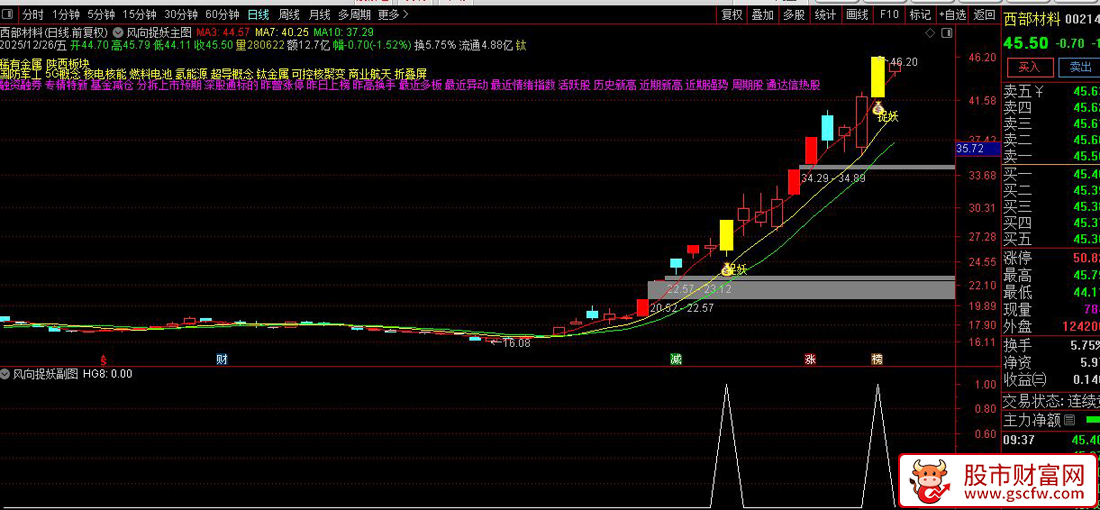The image size is (1100, 510).
Task: Switch to the 5分钟 period tab
Action: (100, 14)
